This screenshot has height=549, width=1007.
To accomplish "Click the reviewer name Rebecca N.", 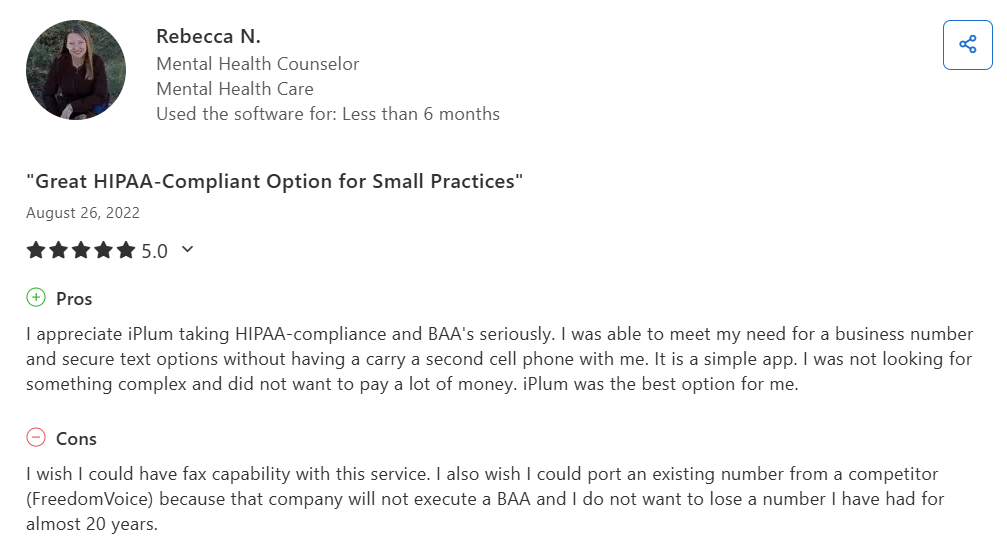I will 208,36.
